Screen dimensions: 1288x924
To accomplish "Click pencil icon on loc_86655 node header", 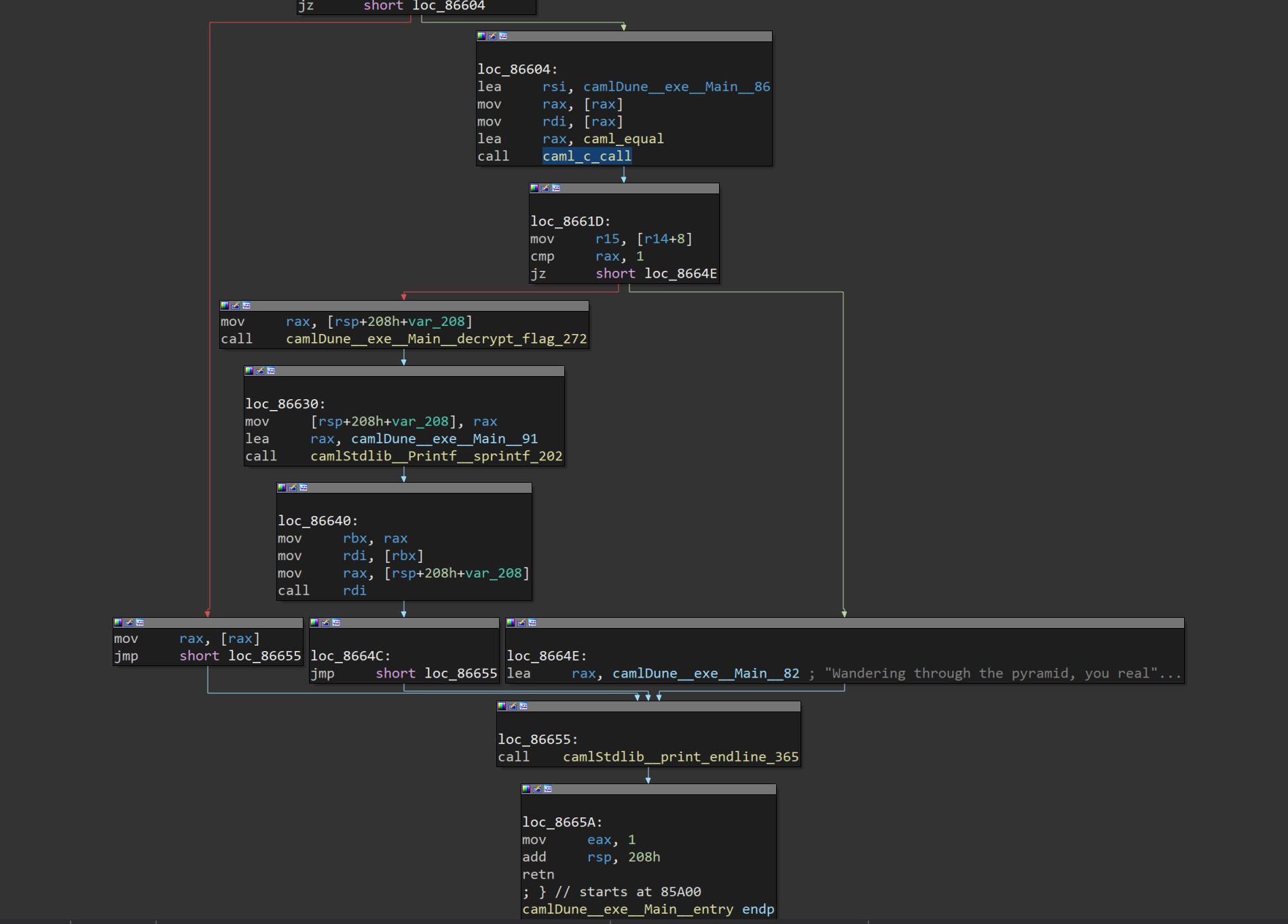I will 513,706.
